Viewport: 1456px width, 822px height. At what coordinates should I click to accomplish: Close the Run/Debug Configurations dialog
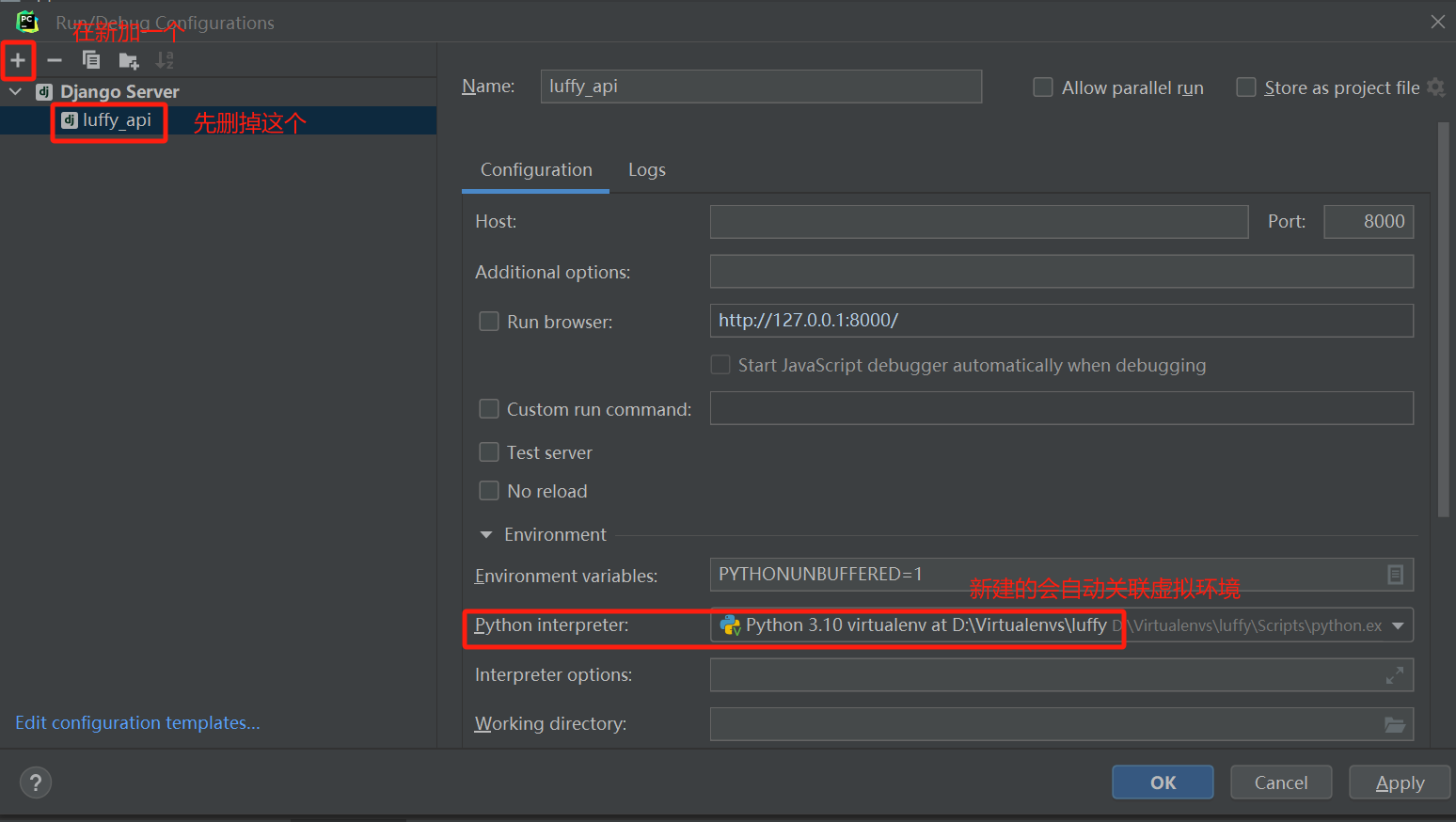(x=1438, y=22)
